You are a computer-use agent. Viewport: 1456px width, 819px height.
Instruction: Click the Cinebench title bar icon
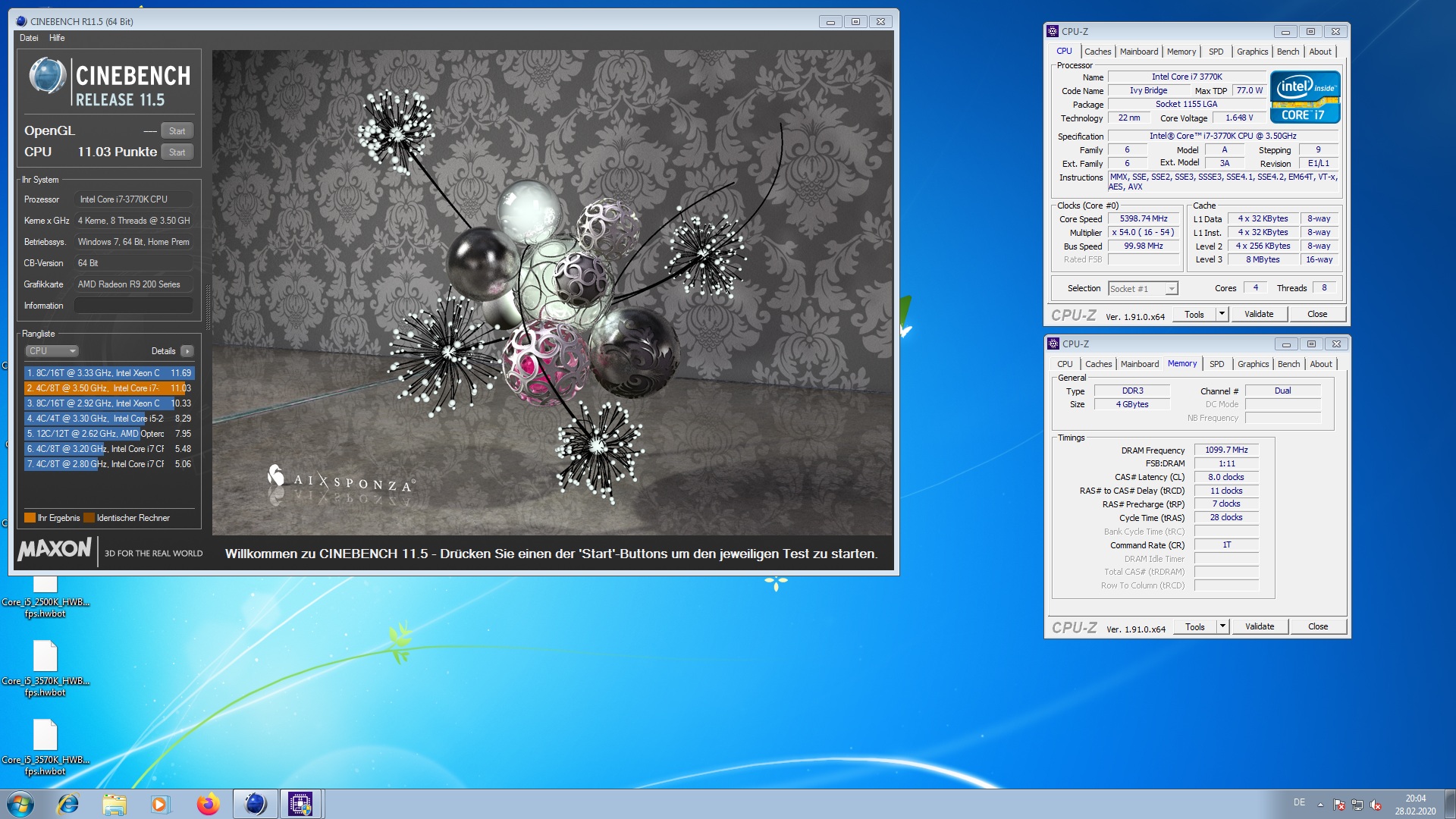tap(21, 21)
